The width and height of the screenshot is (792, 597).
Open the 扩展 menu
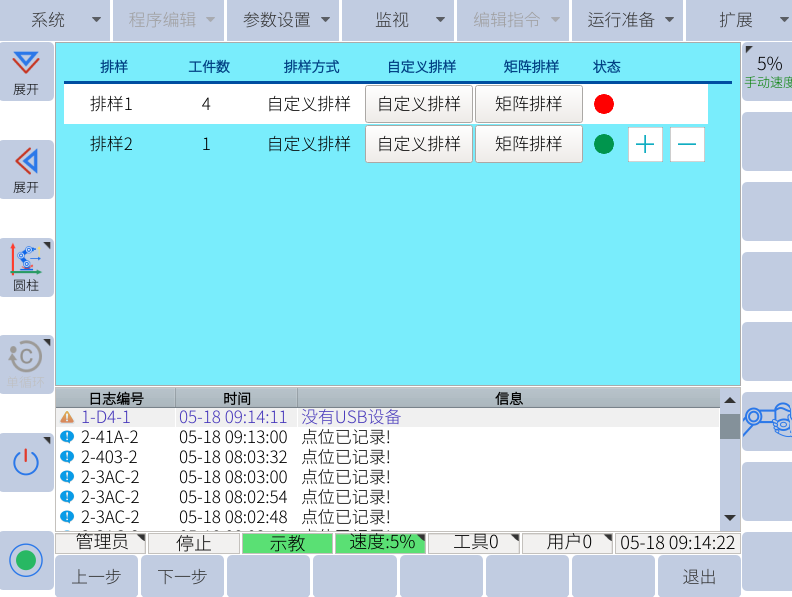tap(742, 20)
